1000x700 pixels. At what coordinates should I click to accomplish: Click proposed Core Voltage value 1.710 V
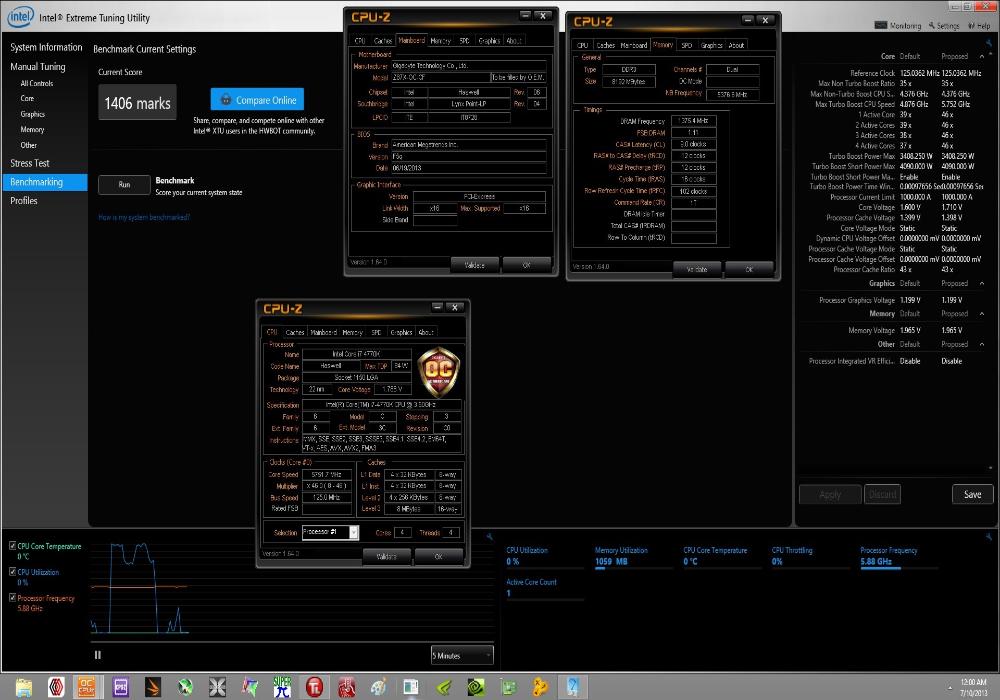click(952, 207)
